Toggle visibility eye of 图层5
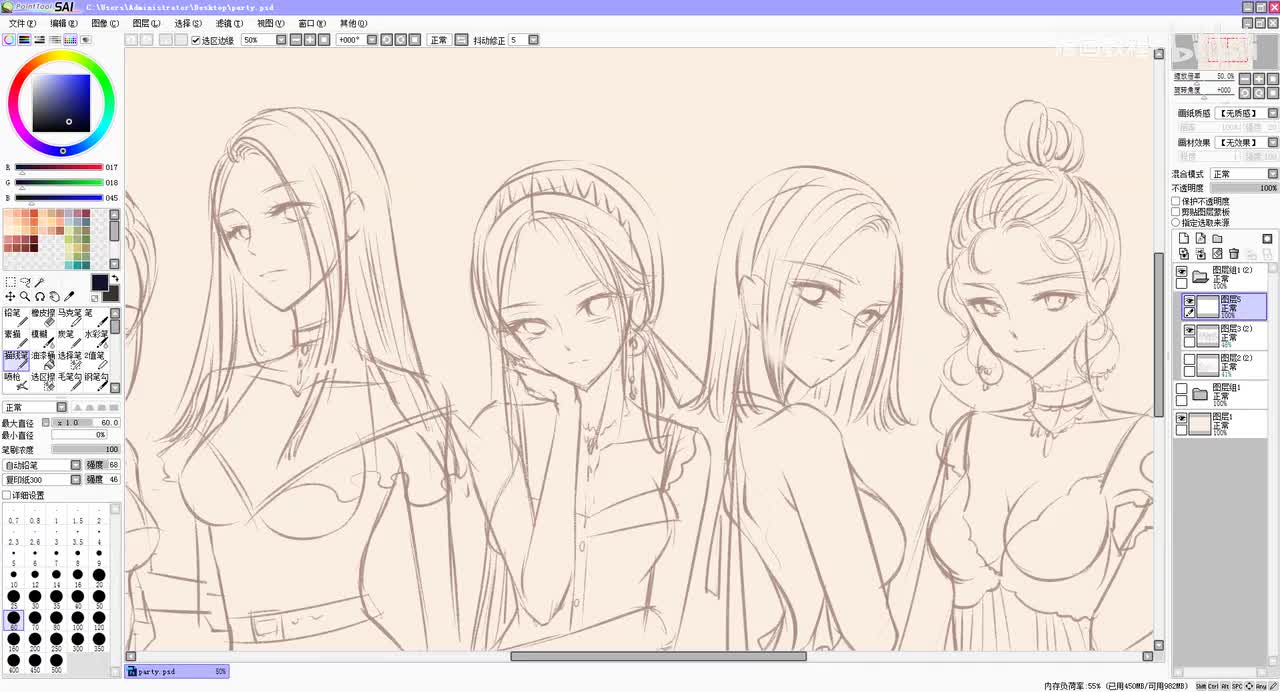The image size is (1280, 692). tap(1190, 300)
